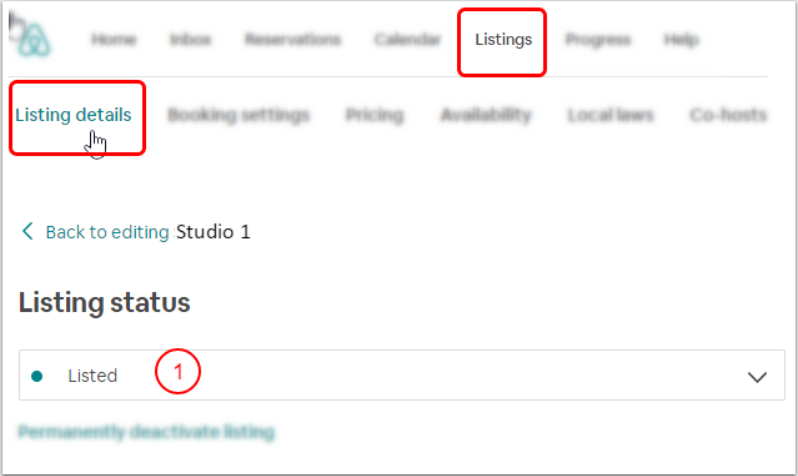Open the Help menu item
The image size is (798, 476).
[681, 40]
